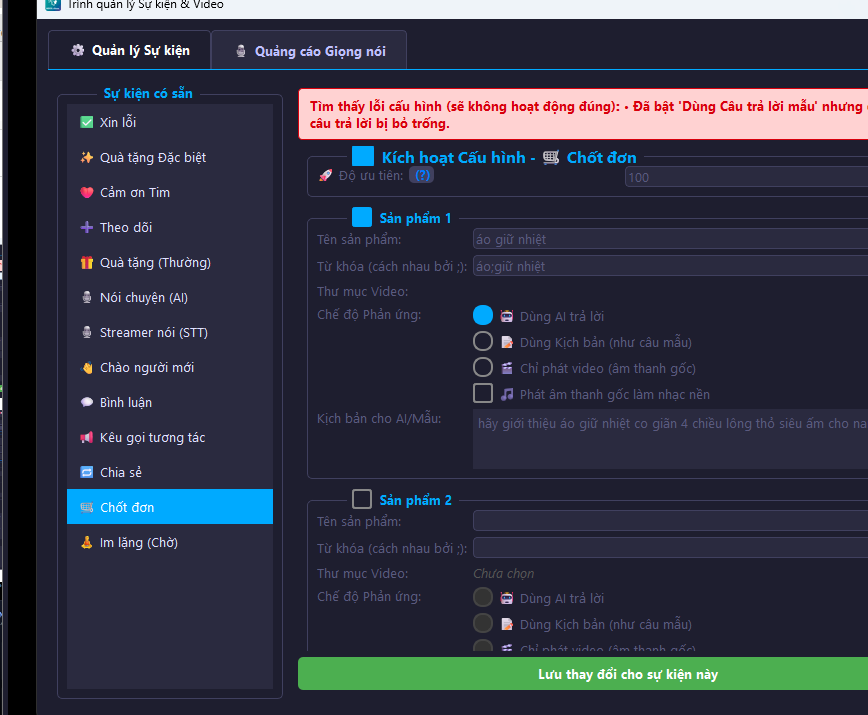Choose Chỉ phát video radio in Sản phẩm 1
The width and height of the screenshot is (868, 715).
483,367
